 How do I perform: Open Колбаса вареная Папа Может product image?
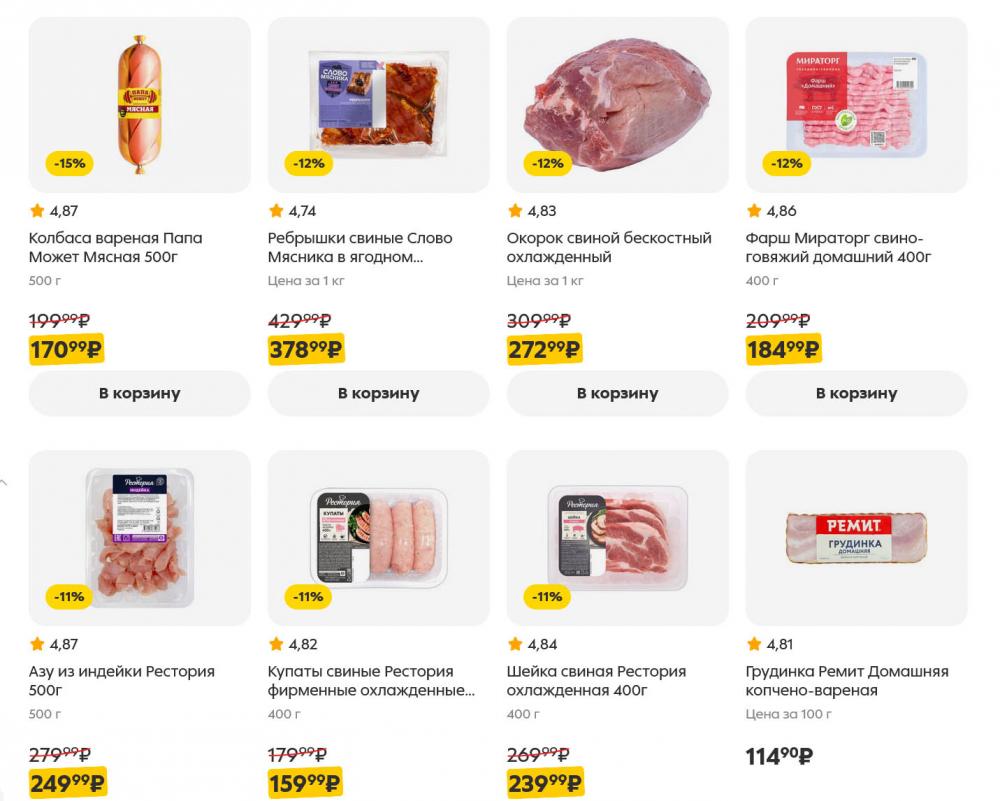coord(139,104)
